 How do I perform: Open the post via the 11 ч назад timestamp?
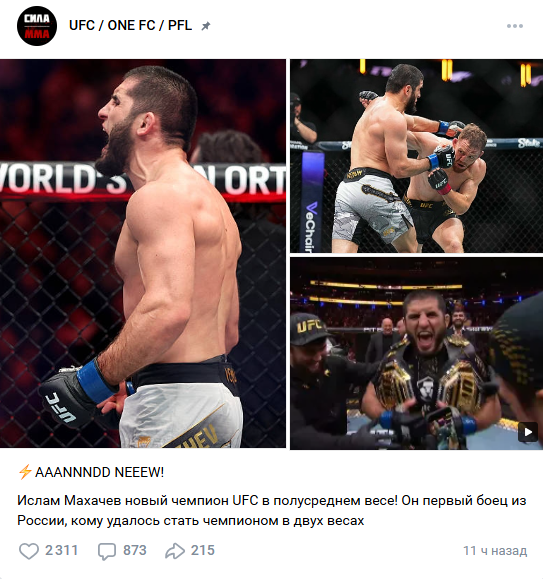click(495, 551)
